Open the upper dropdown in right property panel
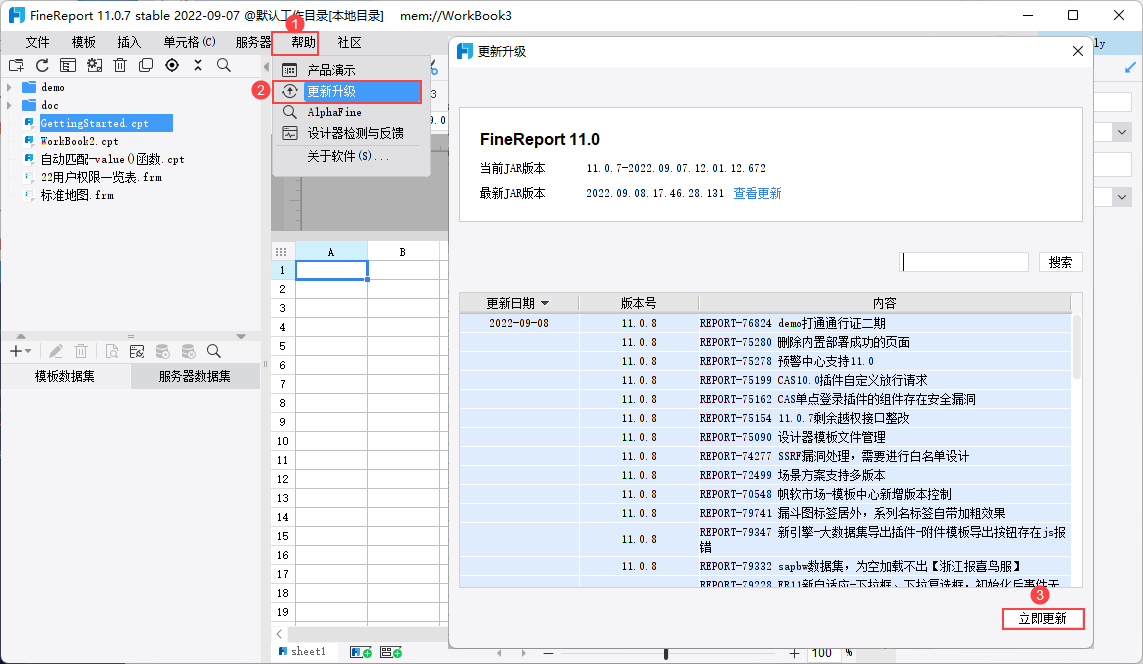Screen dimensions: 1143x664 (1122, 132)
